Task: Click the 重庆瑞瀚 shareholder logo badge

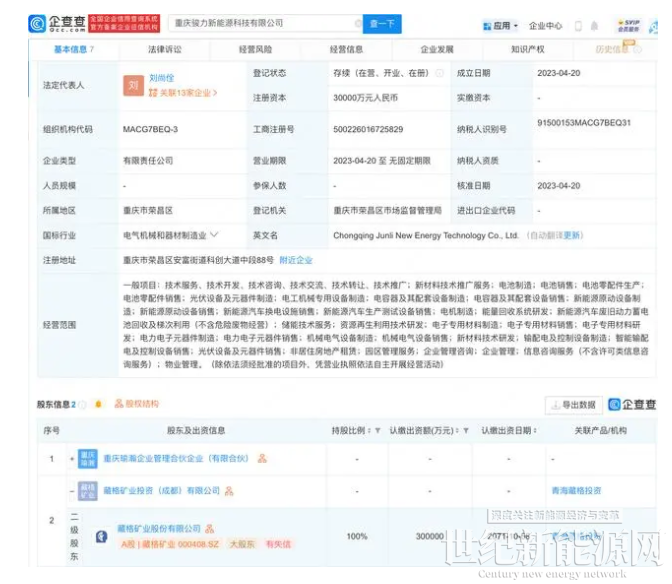Action: pos(90,458)
